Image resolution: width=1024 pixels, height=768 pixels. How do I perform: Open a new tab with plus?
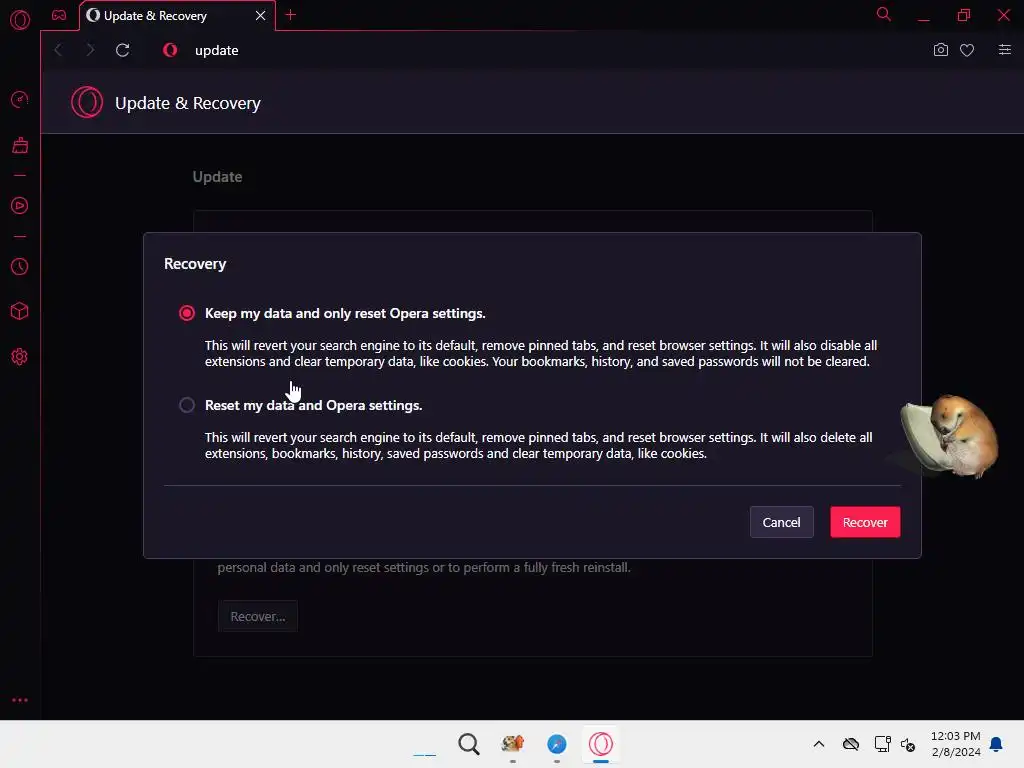(x=291, y=15)
